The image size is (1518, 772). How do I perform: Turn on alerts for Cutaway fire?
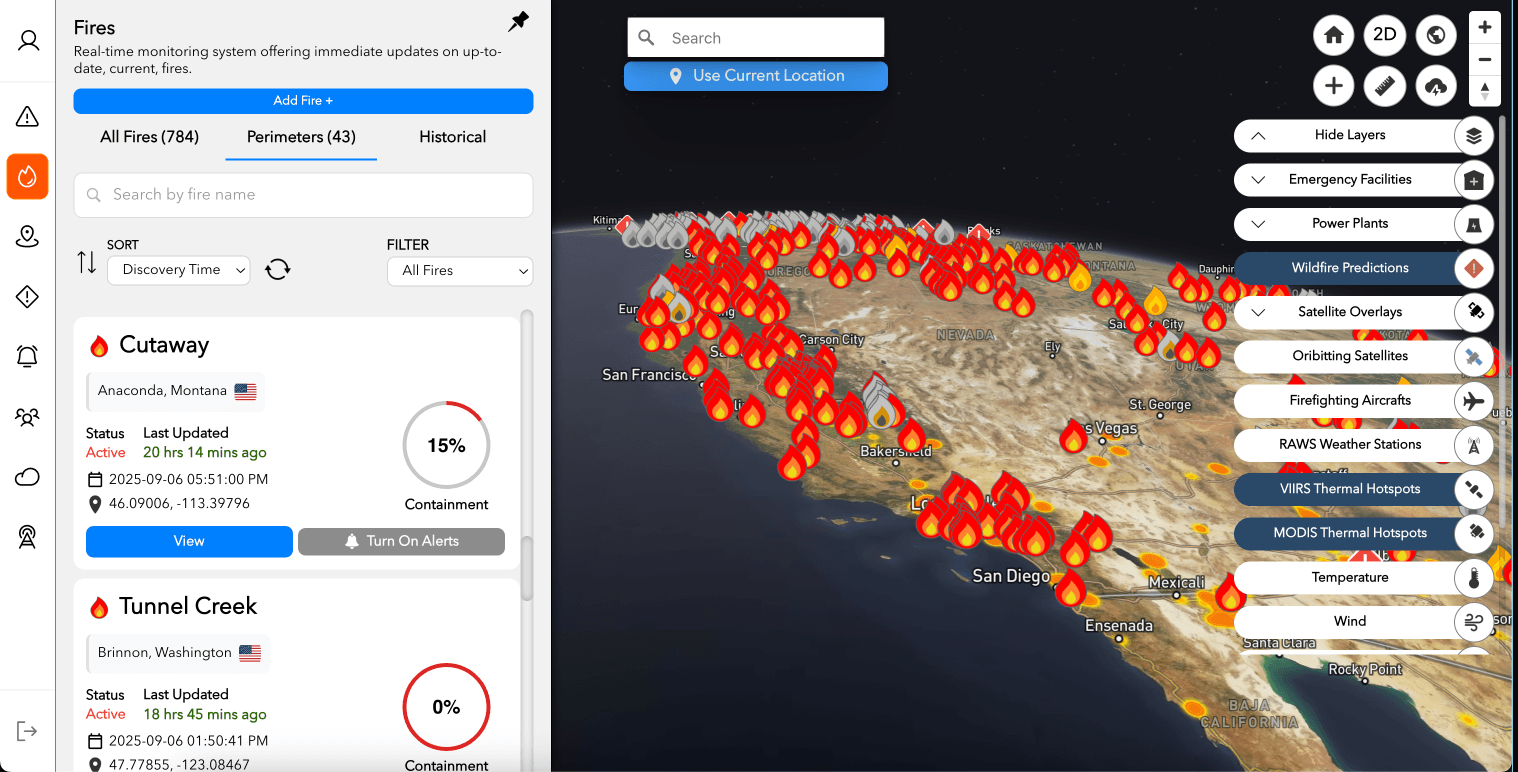coord(401,541)
